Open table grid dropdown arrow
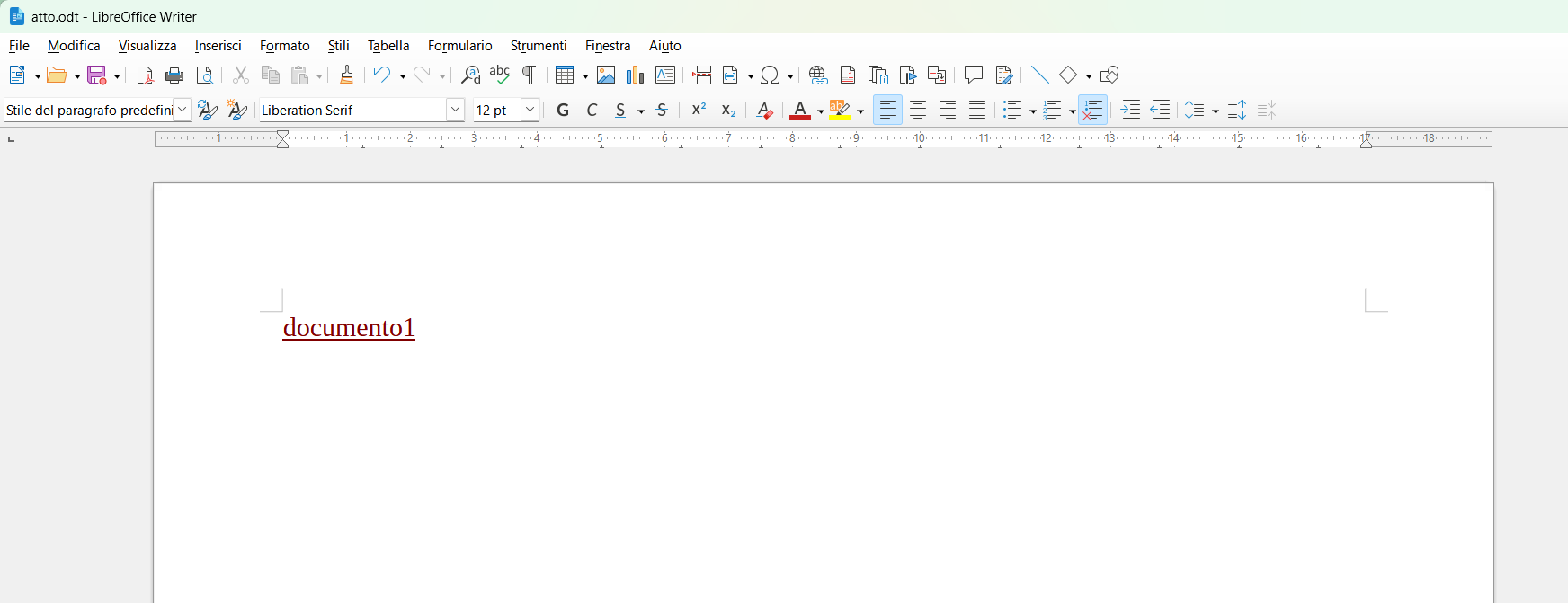The image size is (1568, 603). (584, 76)
